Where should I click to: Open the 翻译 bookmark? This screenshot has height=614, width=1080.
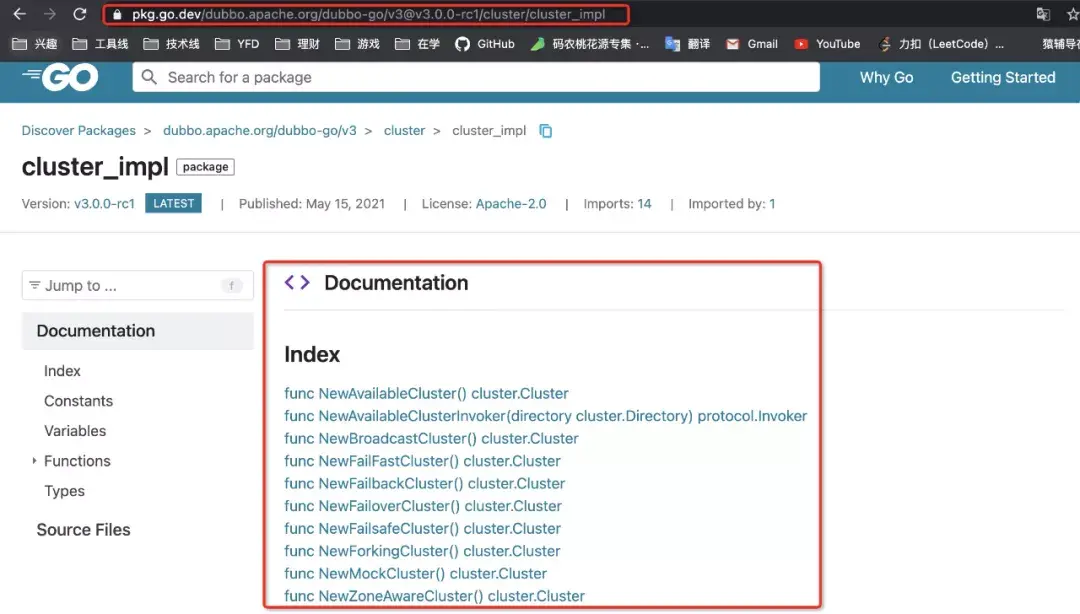(687, 44)
